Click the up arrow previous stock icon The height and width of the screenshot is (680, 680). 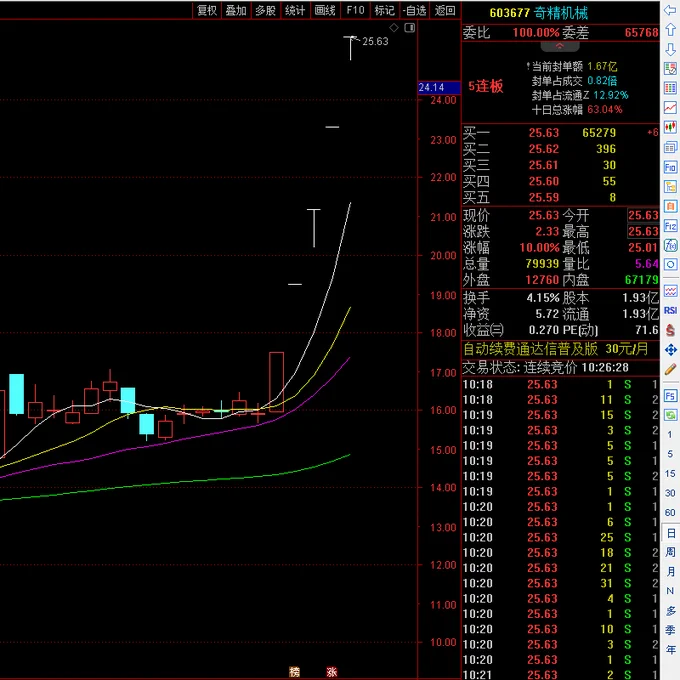point(670,30)
